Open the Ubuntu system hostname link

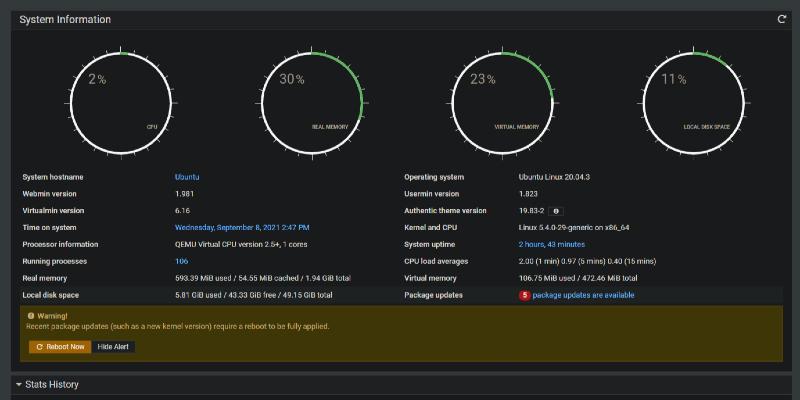point(187,177)
